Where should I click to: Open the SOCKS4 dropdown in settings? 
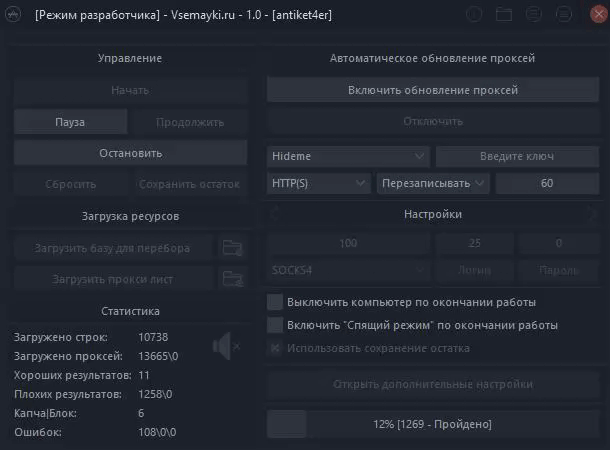(x=349, y=270)
